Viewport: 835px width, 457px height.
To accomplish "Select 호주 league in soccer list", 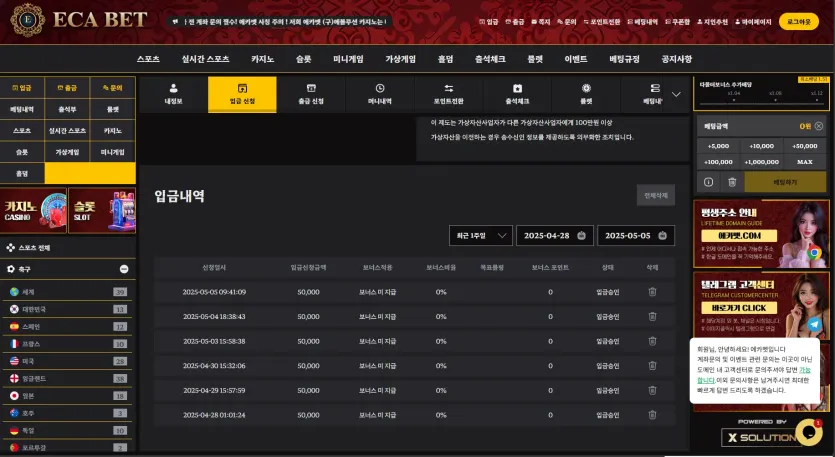I will pos(68,413).
